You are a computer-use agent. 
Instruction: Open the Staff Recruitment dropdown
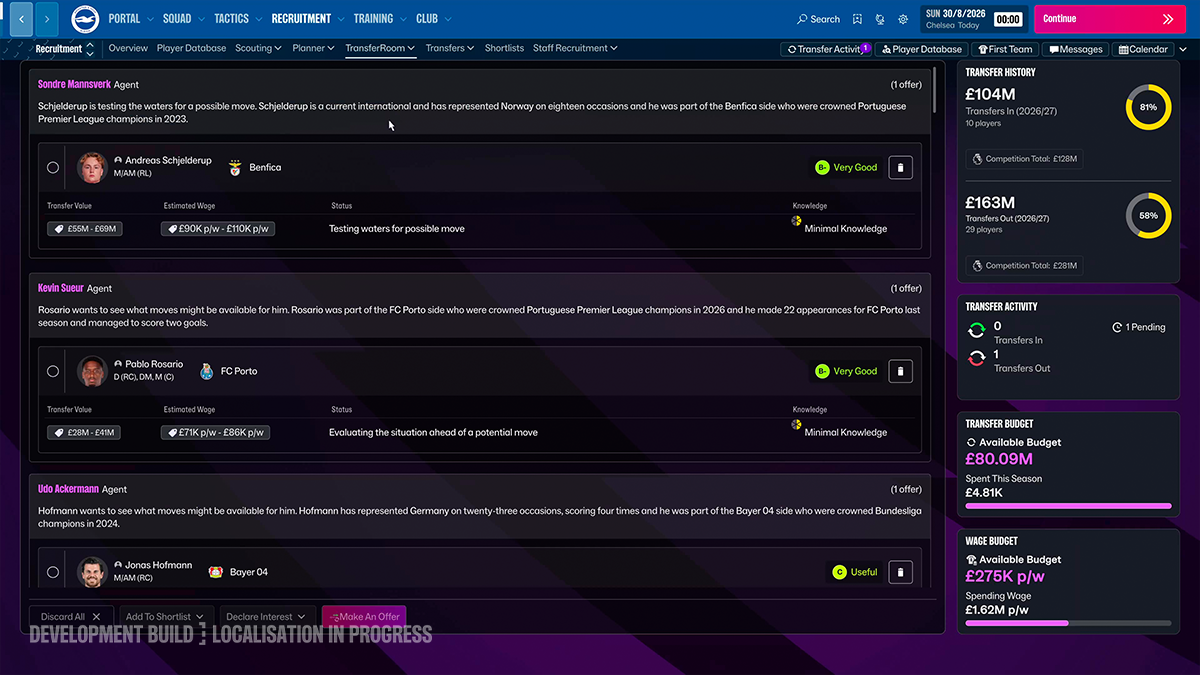coord(575,48)
